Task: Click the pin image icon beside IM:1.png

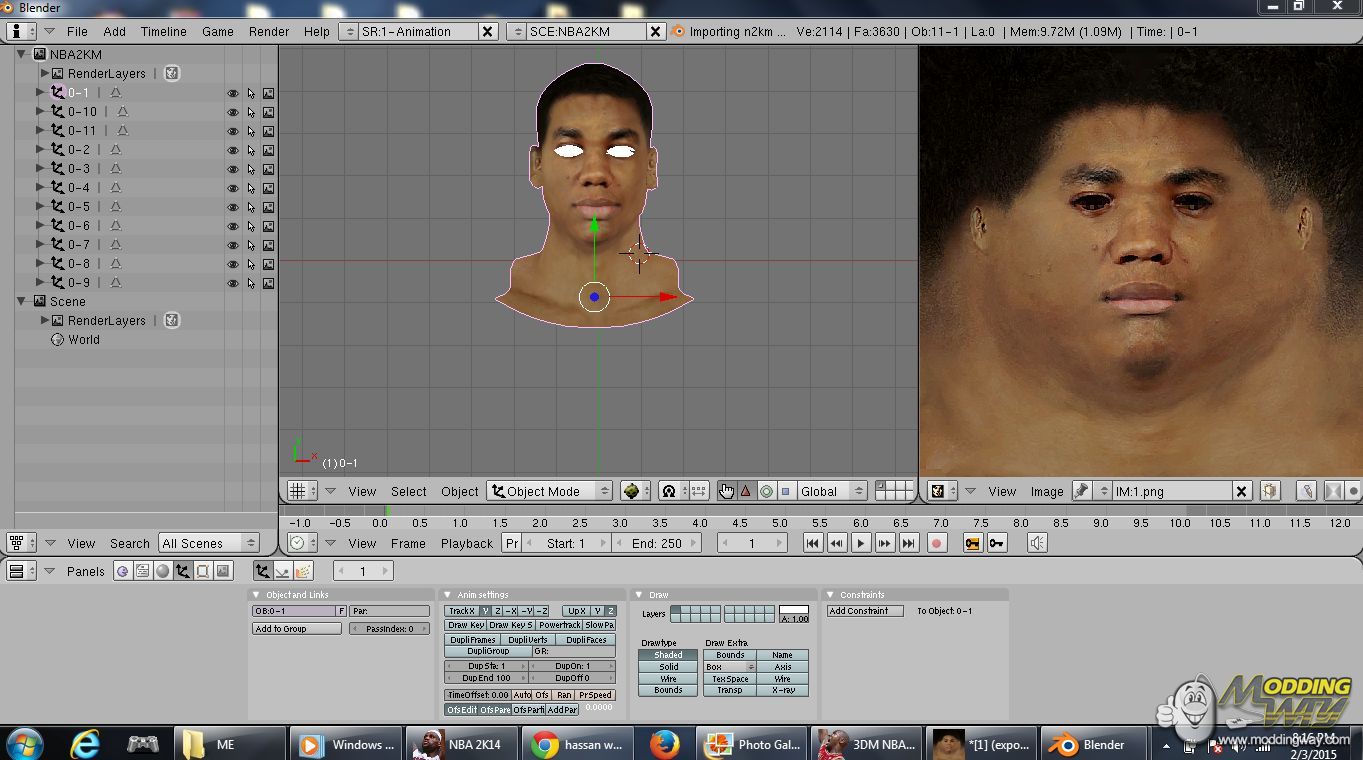Action: [x=1081, y=491]
